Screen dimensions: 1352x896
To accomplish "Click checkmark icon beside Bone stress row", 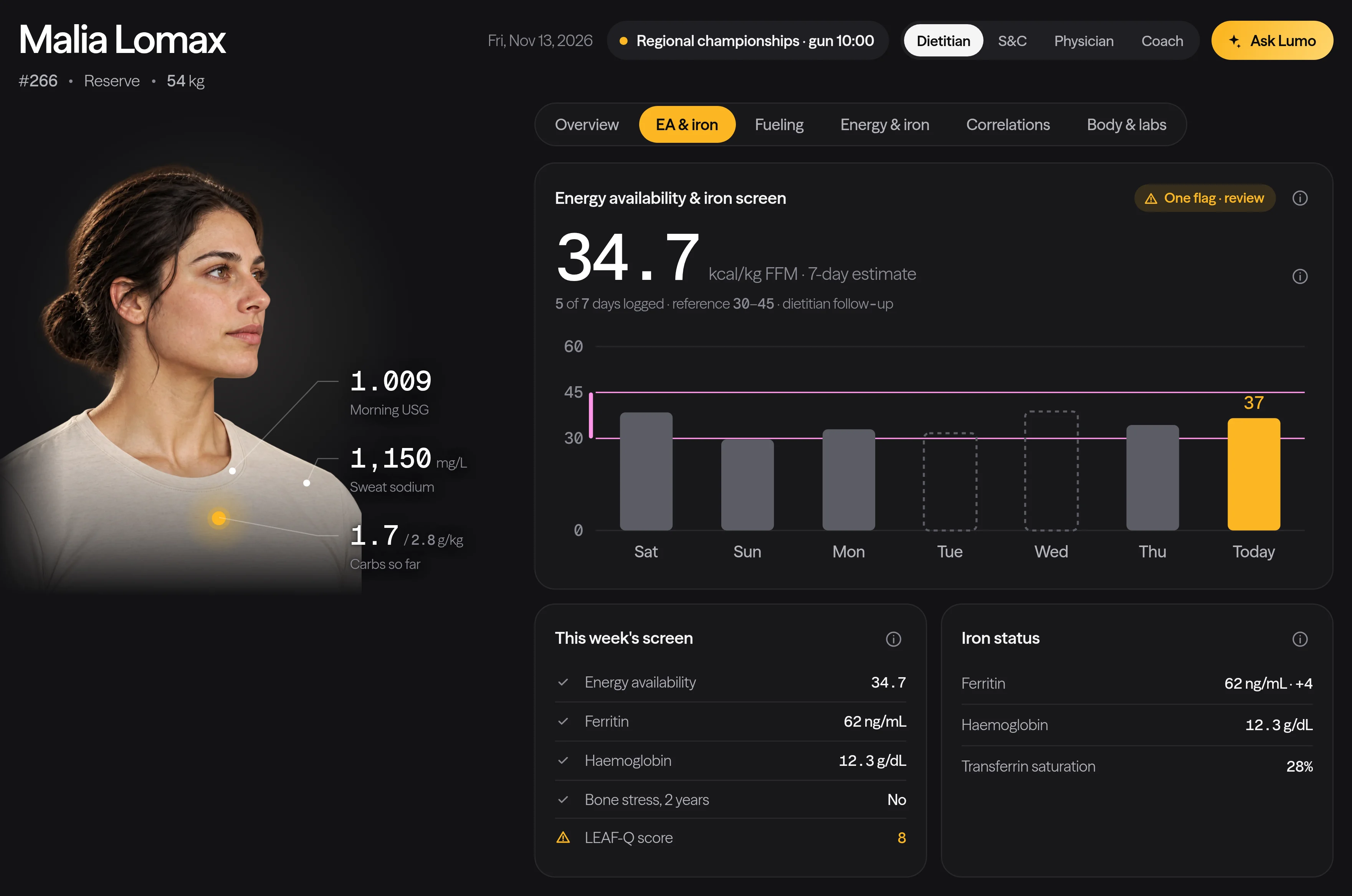I will click(563, 799).
